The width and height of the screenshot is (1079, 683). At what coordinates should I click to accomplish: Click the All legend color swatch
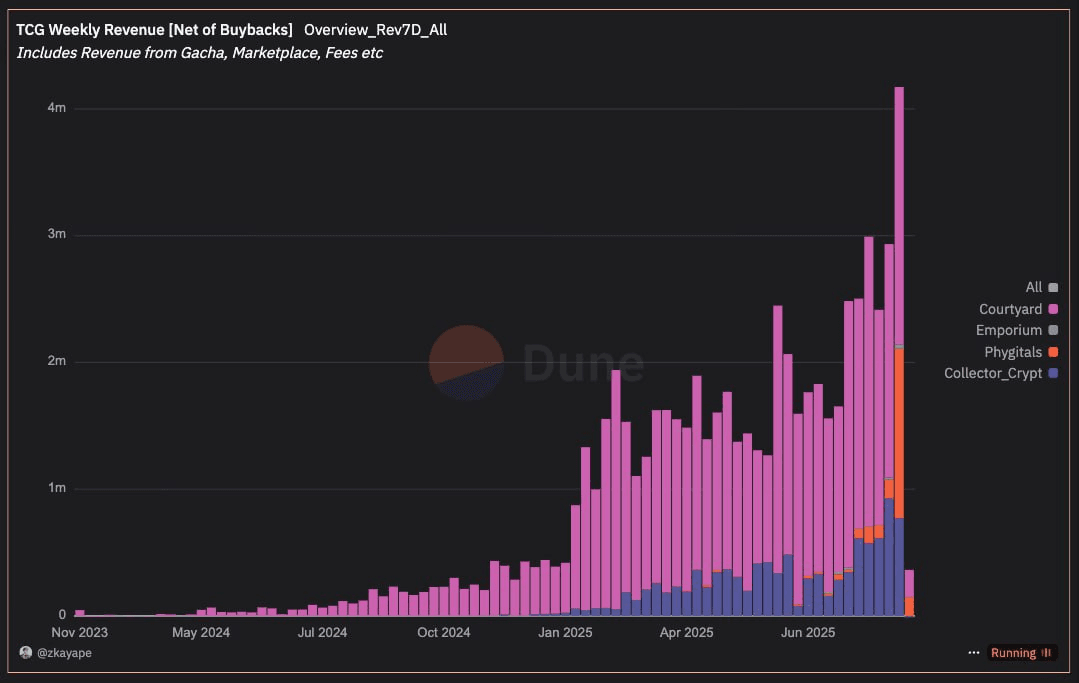click(x=1053, y=288)
